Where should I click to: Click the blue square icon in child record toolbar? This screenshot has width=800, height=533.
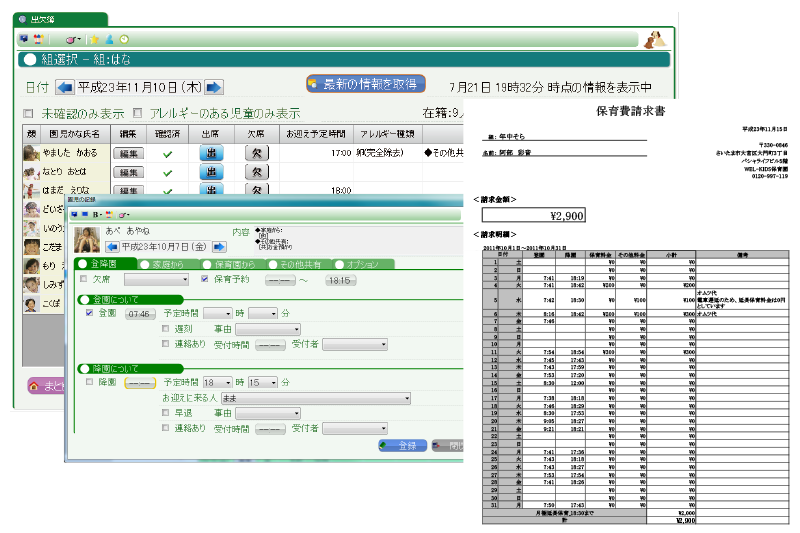pos(85,215)
